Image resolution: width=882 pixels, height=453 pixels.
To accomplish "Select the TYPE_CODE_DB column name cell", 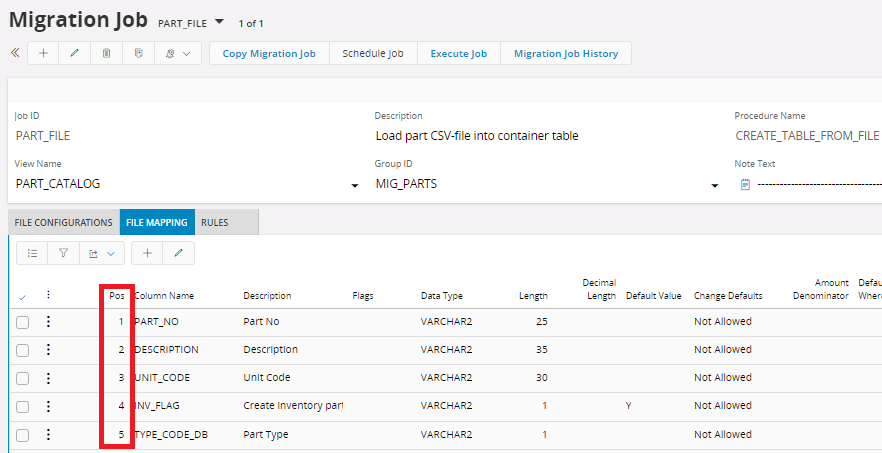I will (x=171, y=434).
